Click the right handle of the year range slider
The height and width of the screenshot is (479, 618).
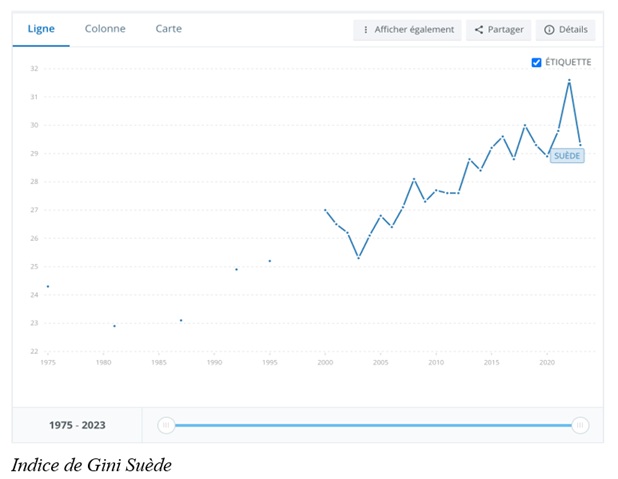point(580,425)
